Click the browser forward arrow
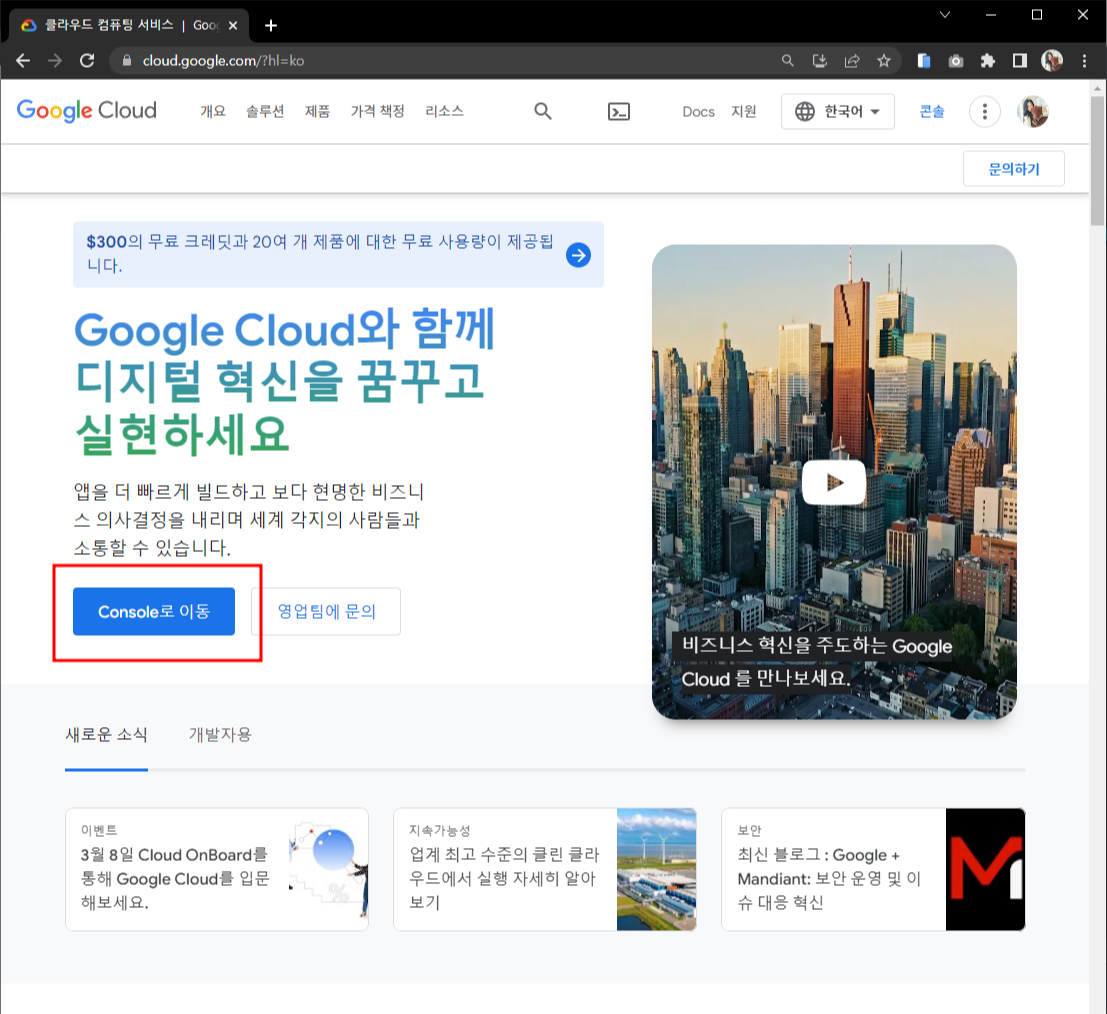 click(x=54, y=61)
